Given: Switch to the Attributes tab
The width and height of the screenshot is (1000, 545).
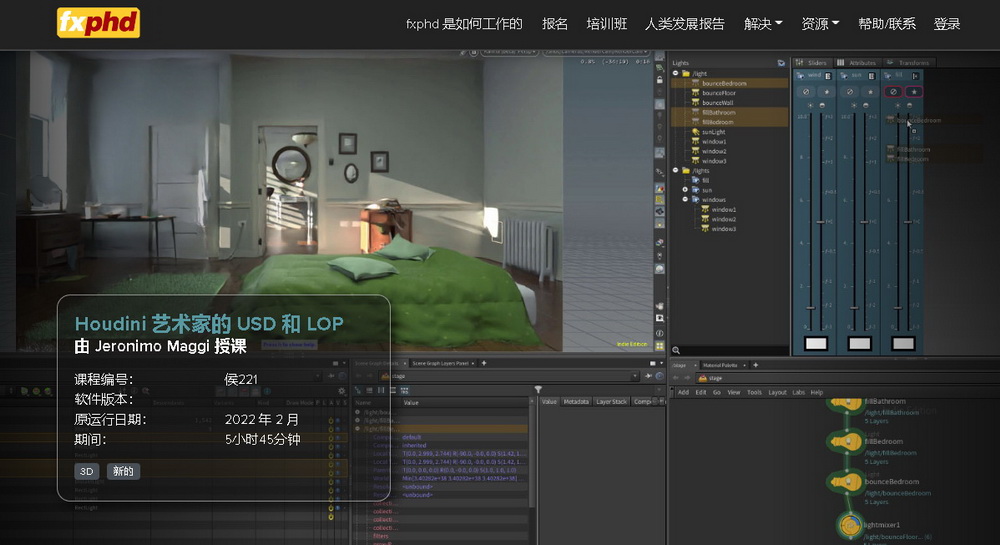Looking at the screenshot, I should [x=857, y=62].
